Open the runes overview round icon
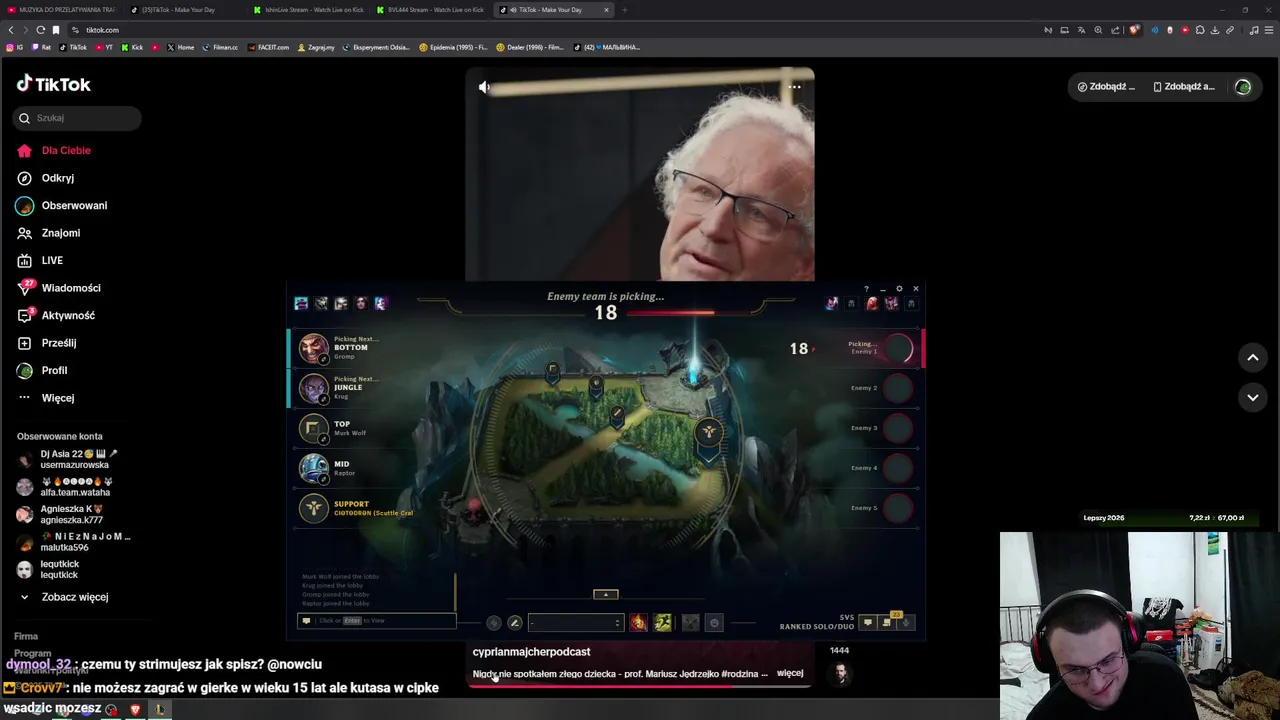Screen dimensions: 1280x720 (493, 622)
